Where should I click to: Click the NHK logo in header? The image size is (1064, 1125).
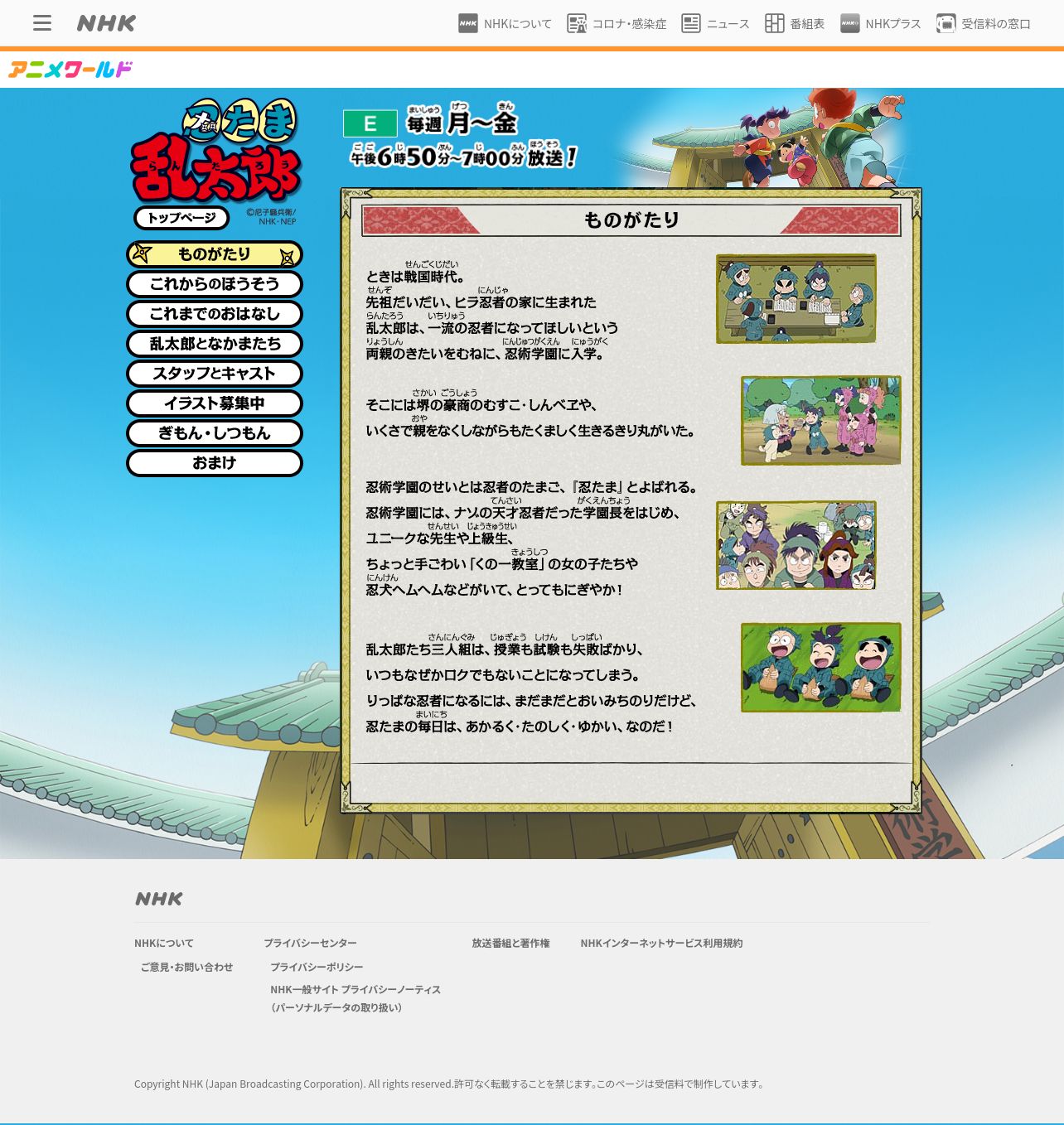[x=106, y=23]
